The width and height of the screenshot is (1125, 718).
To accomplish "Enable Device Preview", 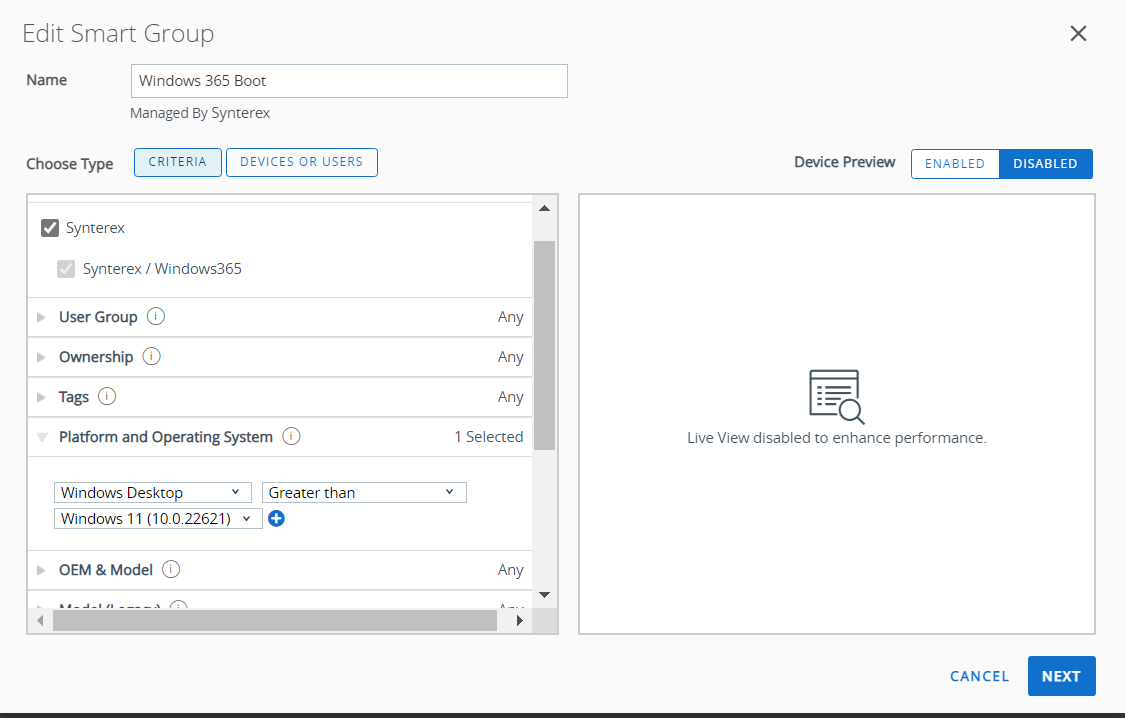I will click(x=954, y=163).
